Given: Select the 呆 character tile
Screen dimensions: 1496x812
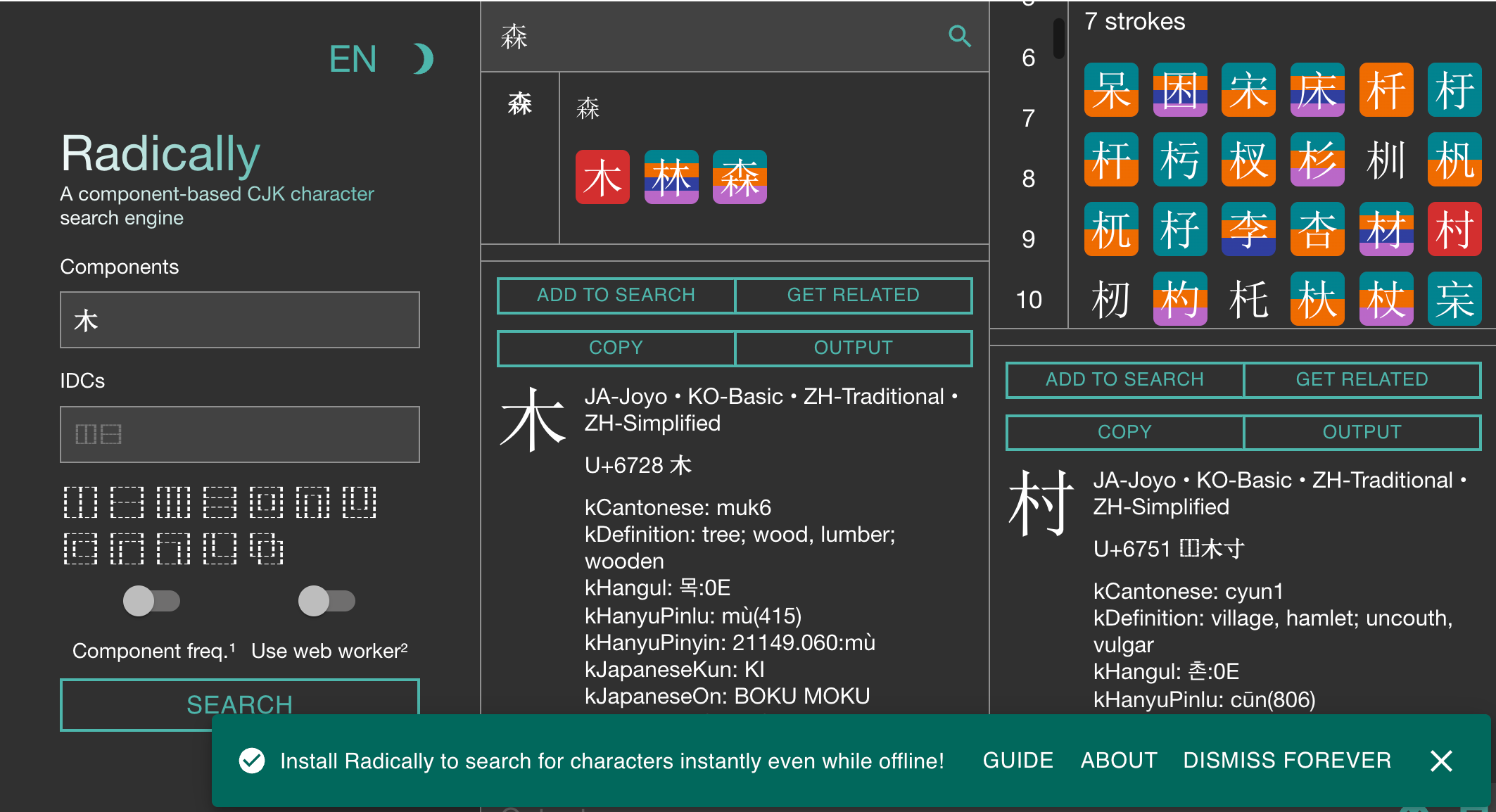Looking at the screenshot, I should pyautogui.click(x=1111, y=90).
